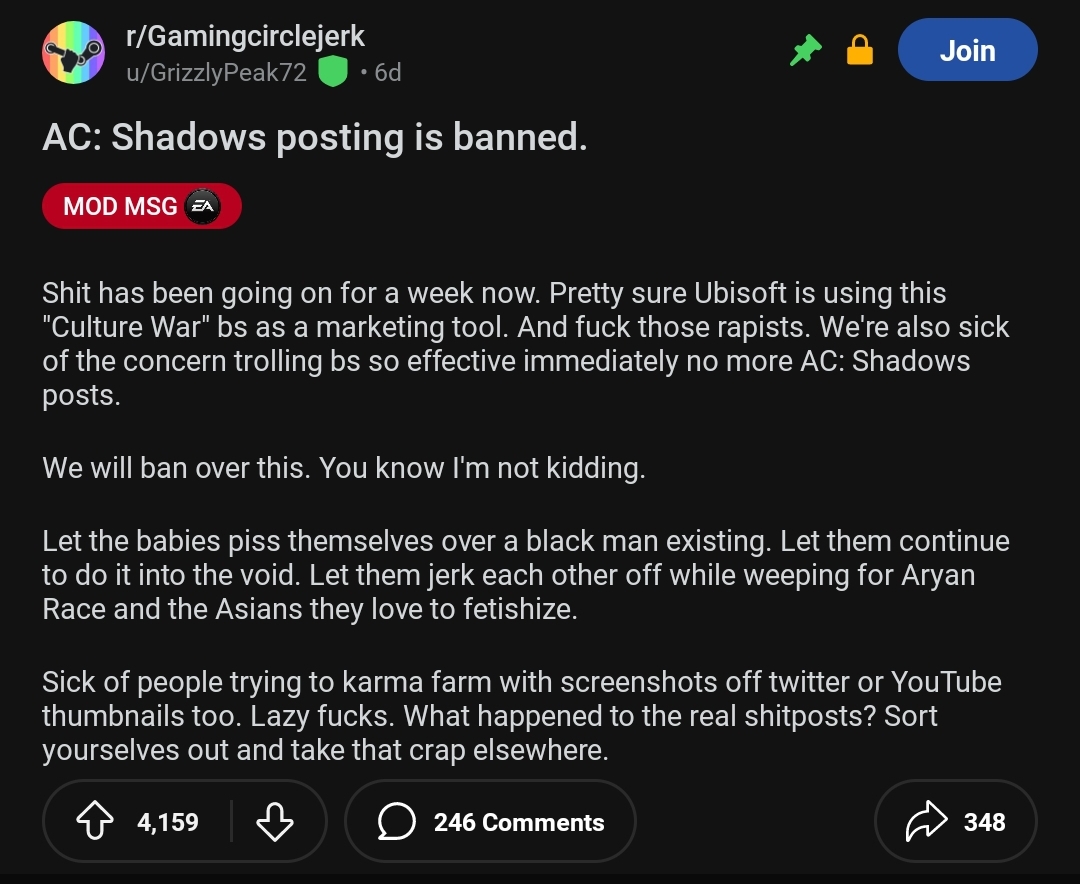Click the 6d post timestamp

coord(387,72)
